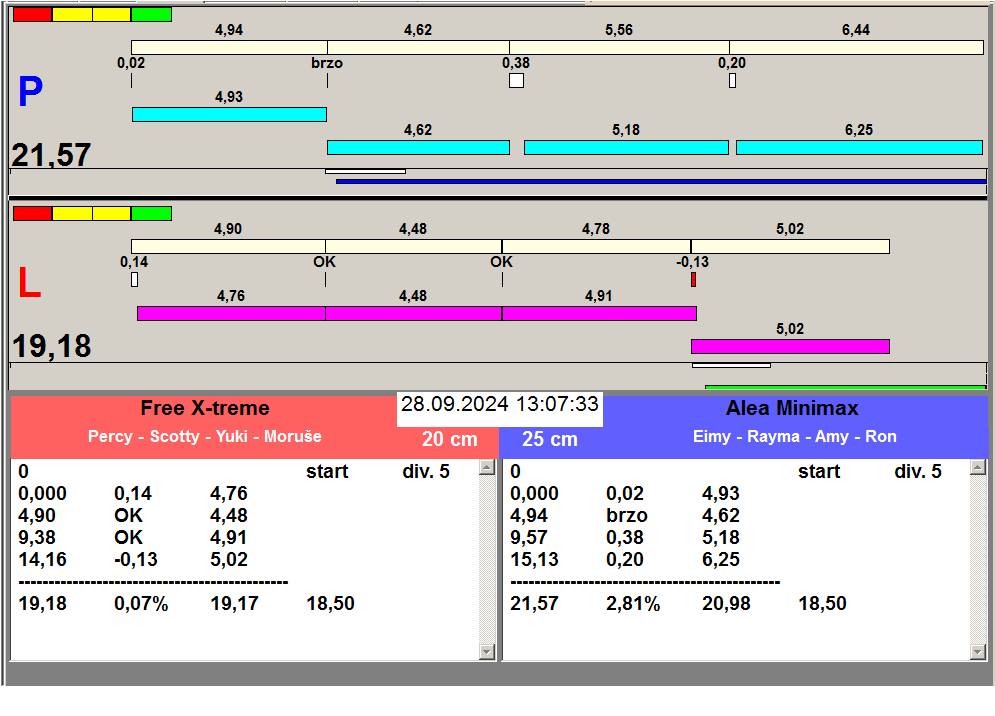Click 'div. 5' in the left results list
Viewport: 995px width, 716px height.
[426, 471]
